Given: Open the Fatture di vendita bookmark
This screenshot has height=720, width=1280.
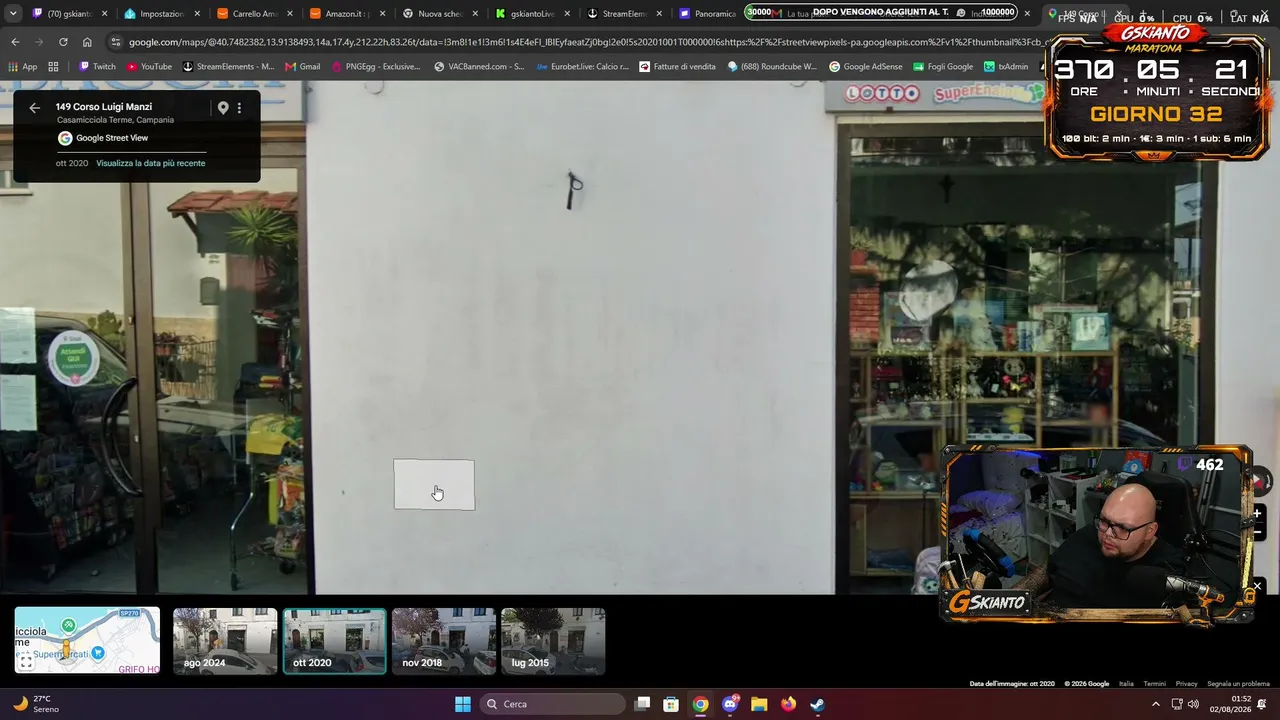Looking at the screenshot, I should click(x=678, y=67).
